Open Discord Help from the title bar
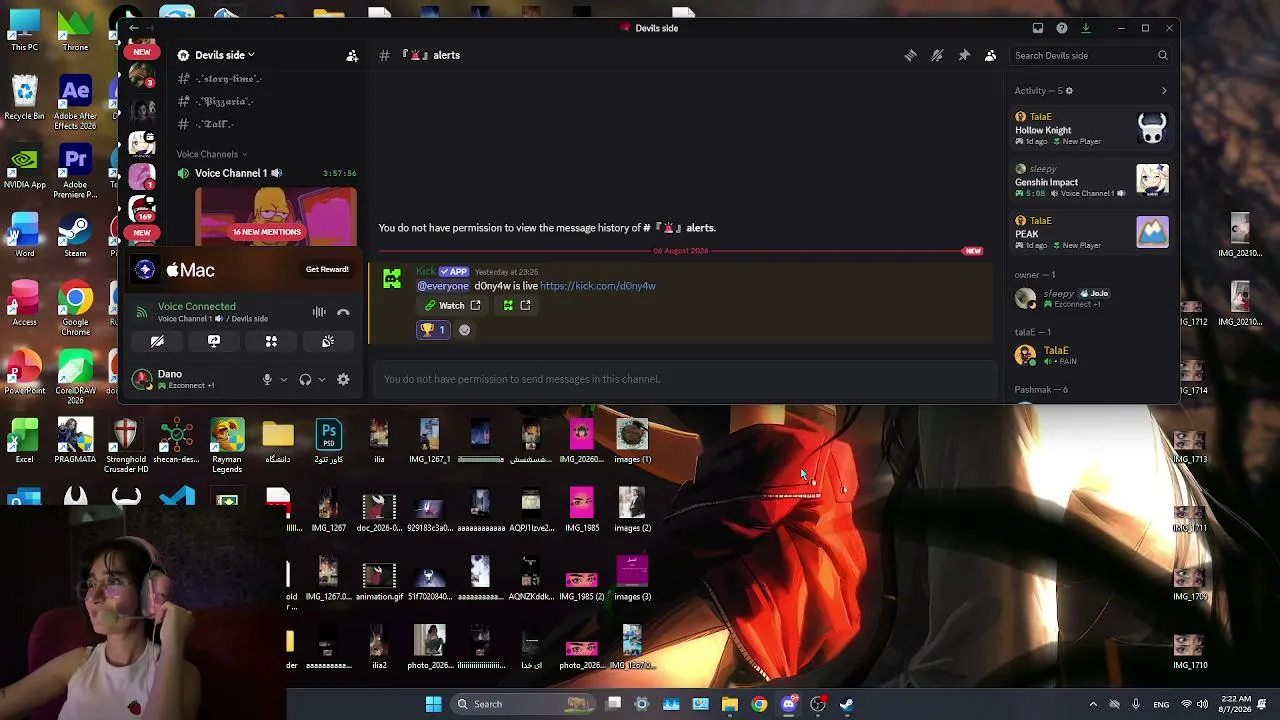This screenshot has height=720, width=1280. pyautogui.click(x=1062, y=28)
